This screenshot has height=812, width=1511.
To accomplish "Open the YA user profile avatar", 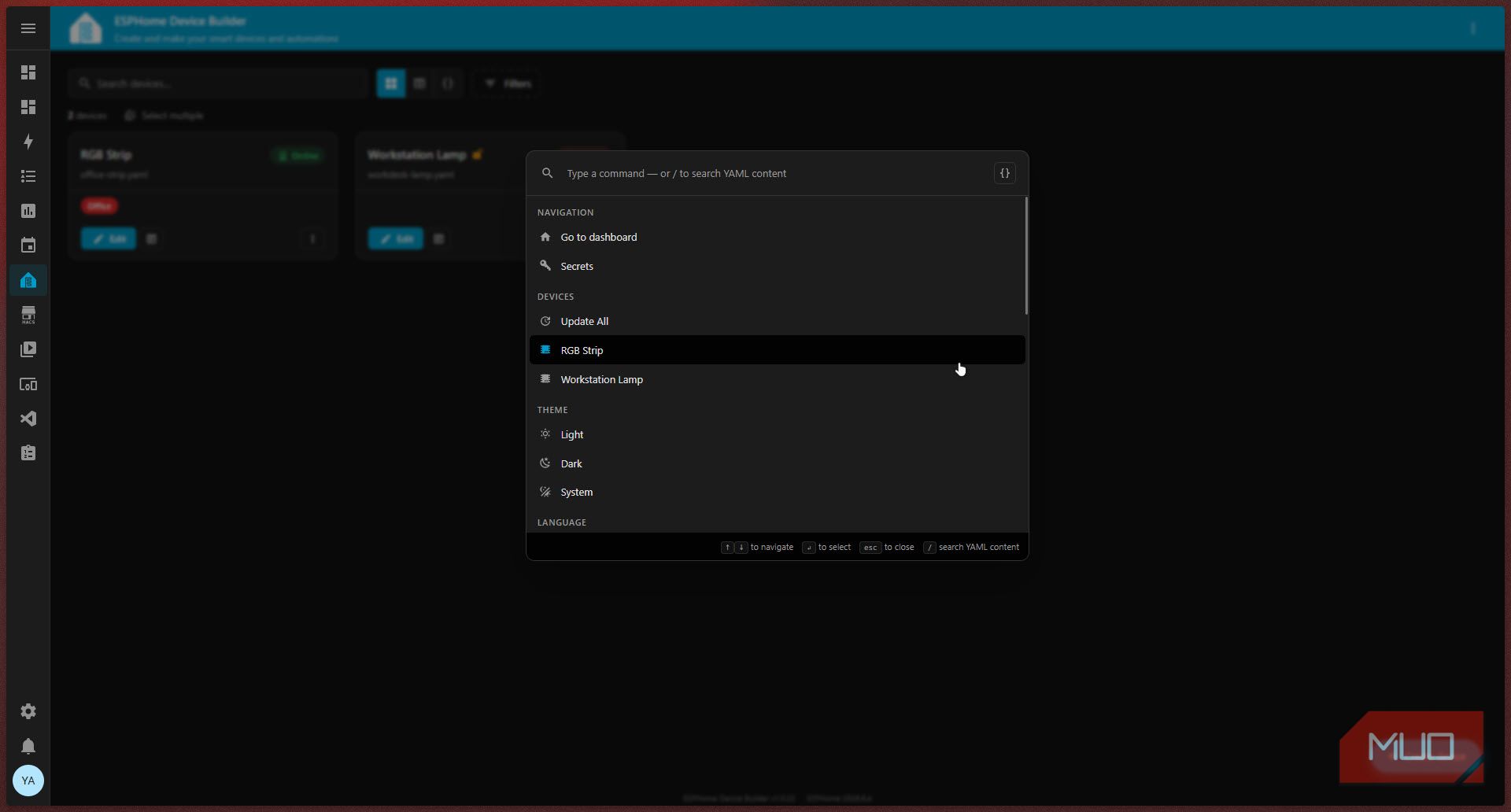I will pos(28,781).
